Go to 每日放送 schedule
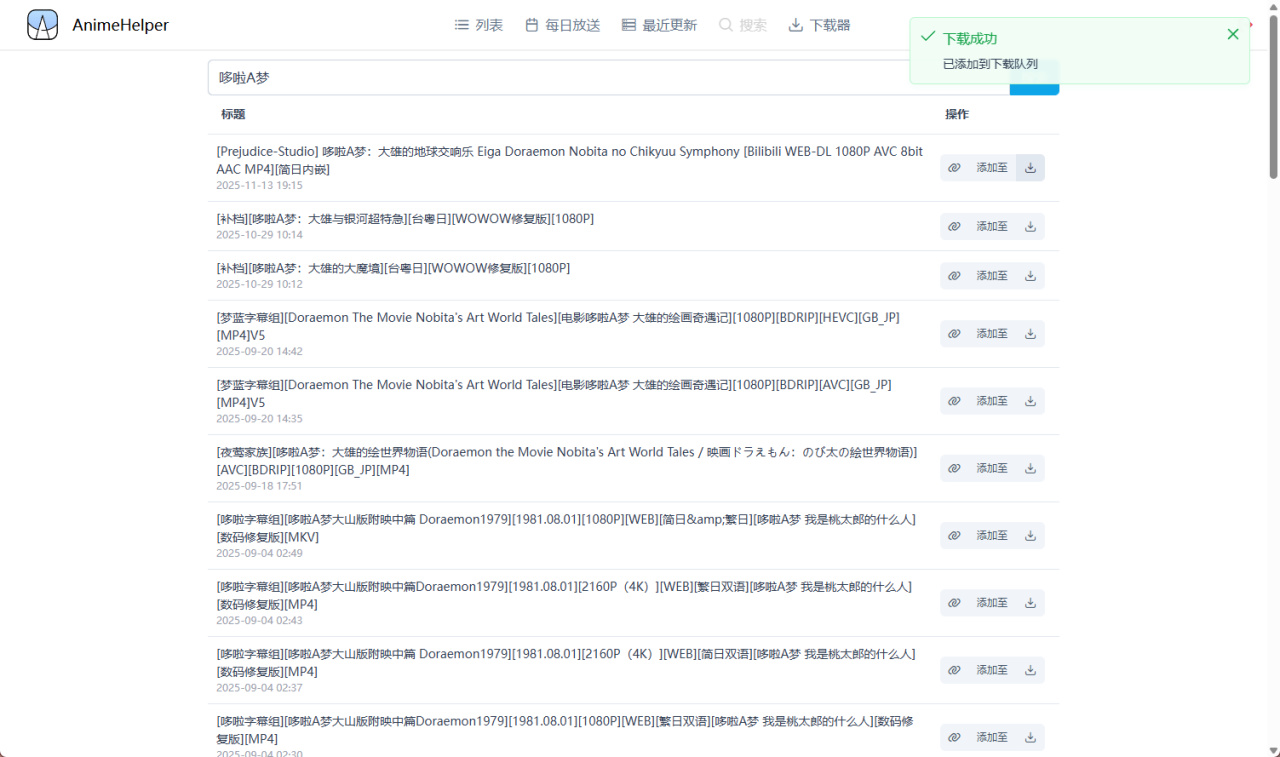The width and height of the screenshot is (1280, 757). pyautogui.click(x=562, y=25)
